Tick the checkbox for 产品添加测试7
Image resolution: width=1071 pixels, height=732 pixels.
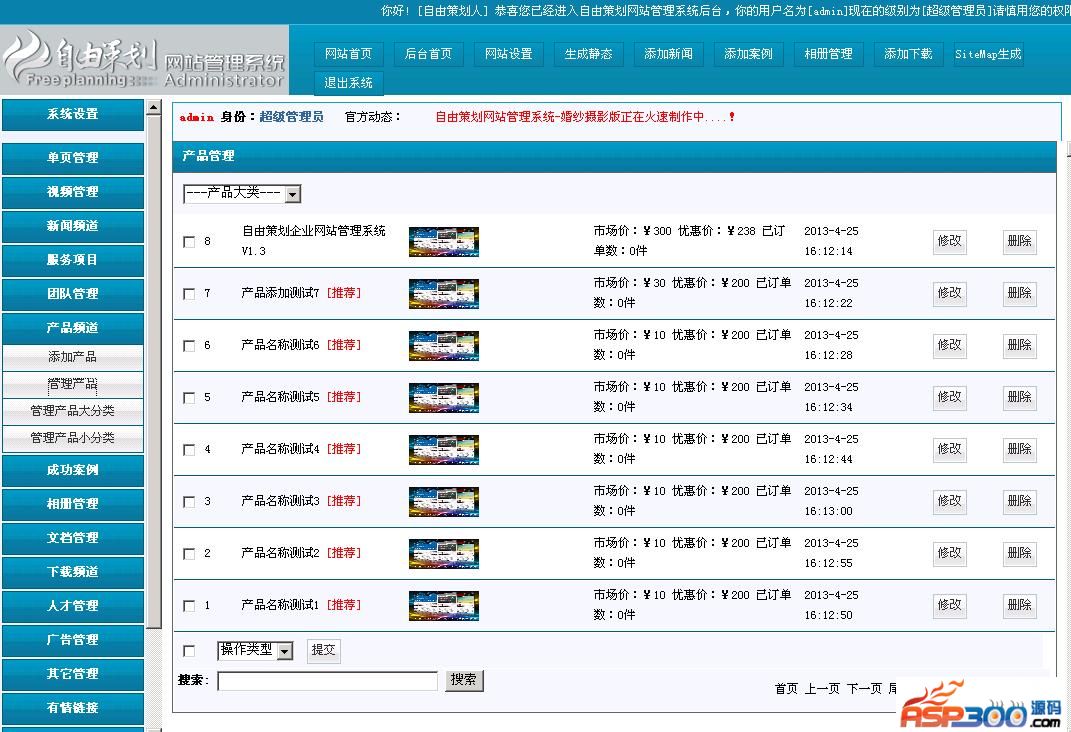[189, 294]
